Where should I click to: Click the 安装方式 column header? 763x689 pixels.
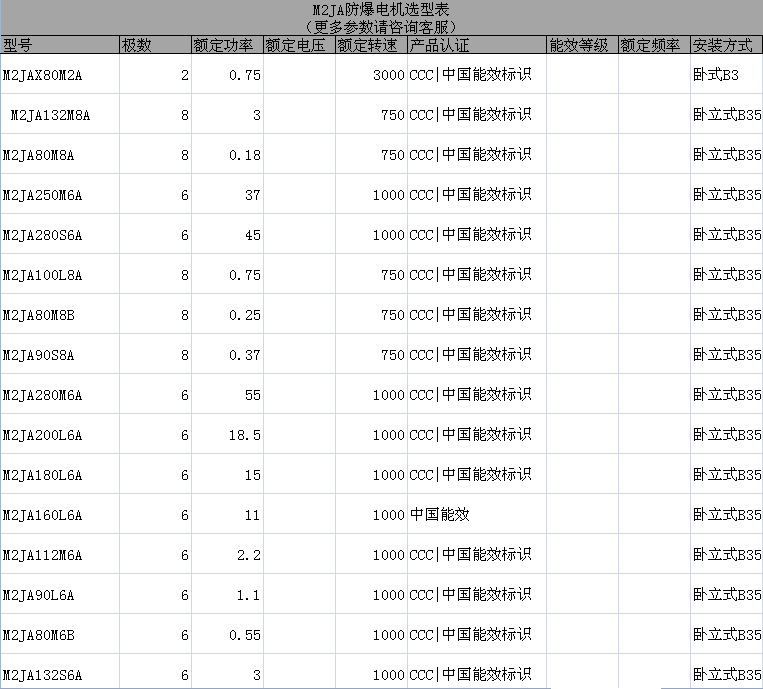(x=726, y=45)
